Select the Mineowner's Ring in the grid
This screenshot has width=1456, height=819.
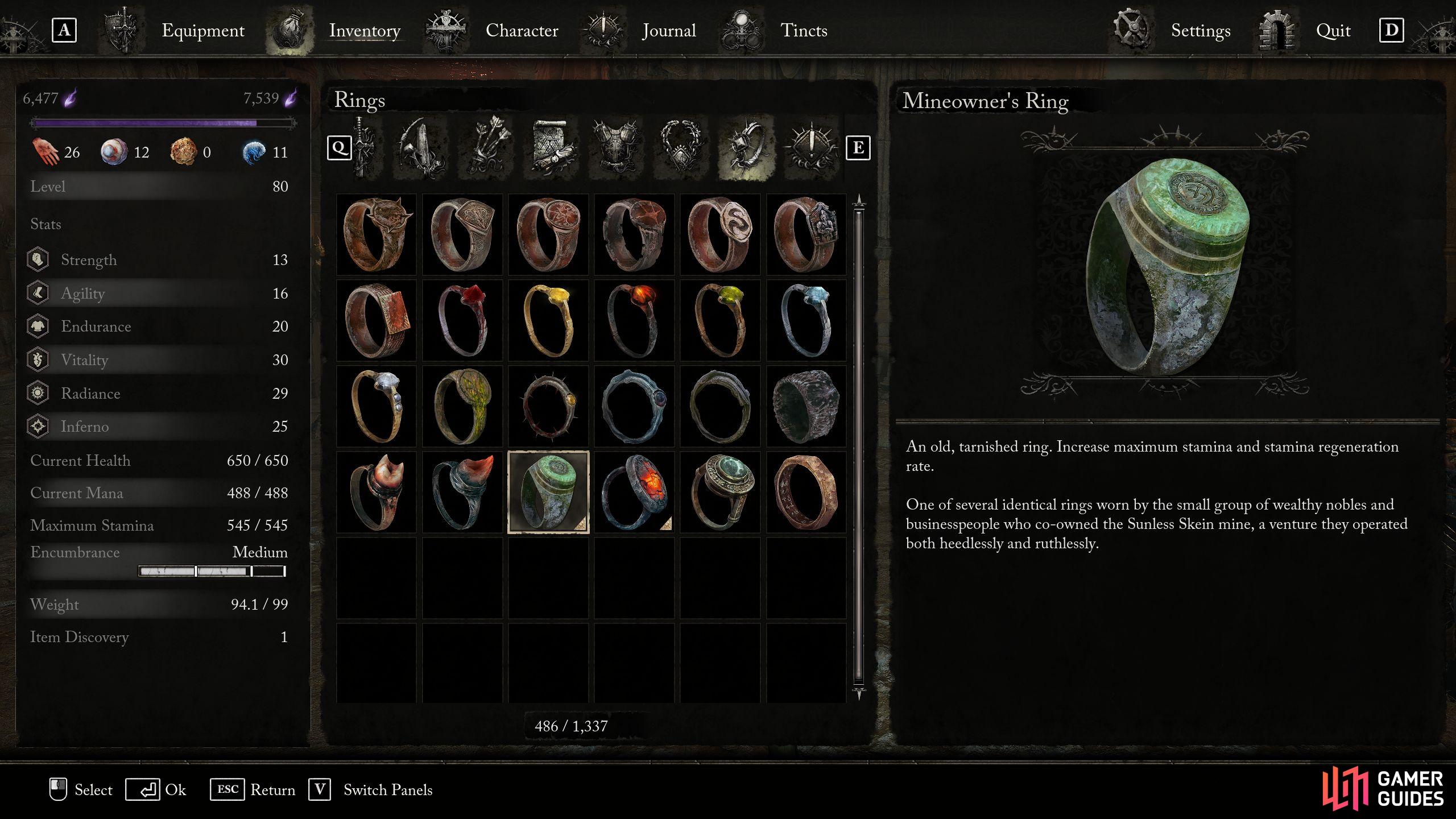click(x=548, y=493)
